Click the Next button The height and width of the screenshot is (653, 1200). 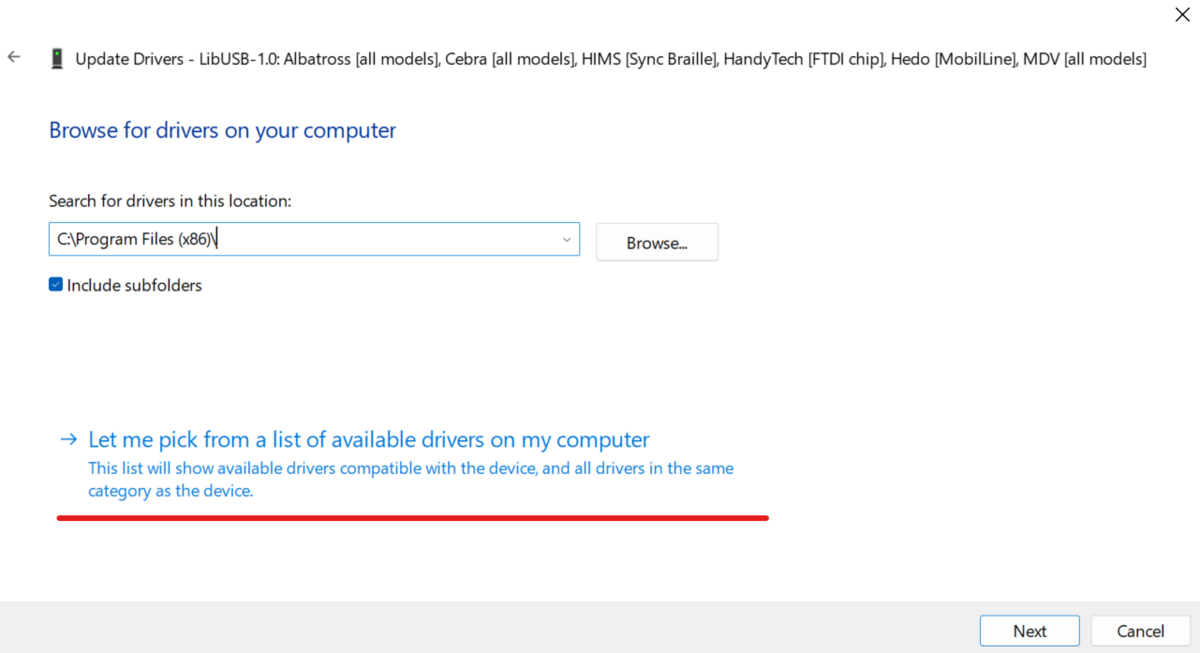[x=1029, y=631]
